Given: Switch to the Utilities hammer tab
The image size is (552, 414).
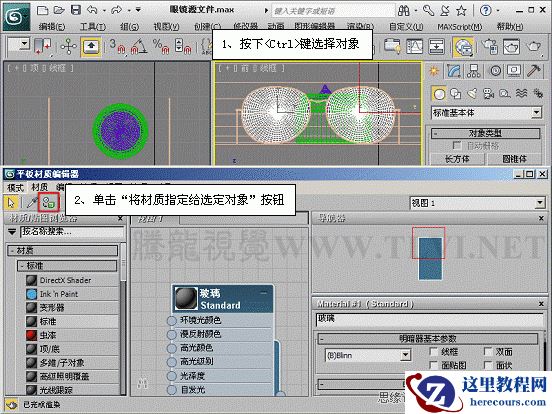Looking at the screenshot, I should pos(533,71).
